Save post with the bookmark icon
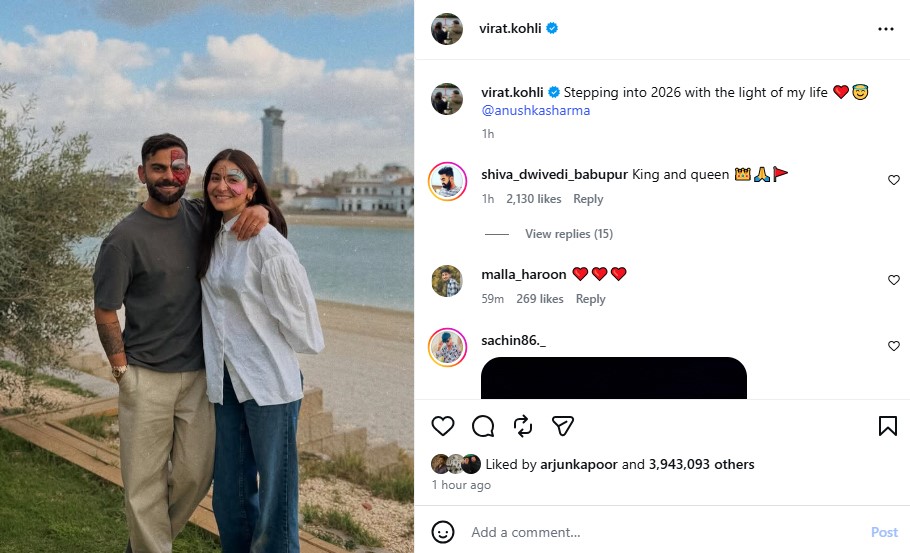Screen dimensions: 910x553 (x=887, y=426)
